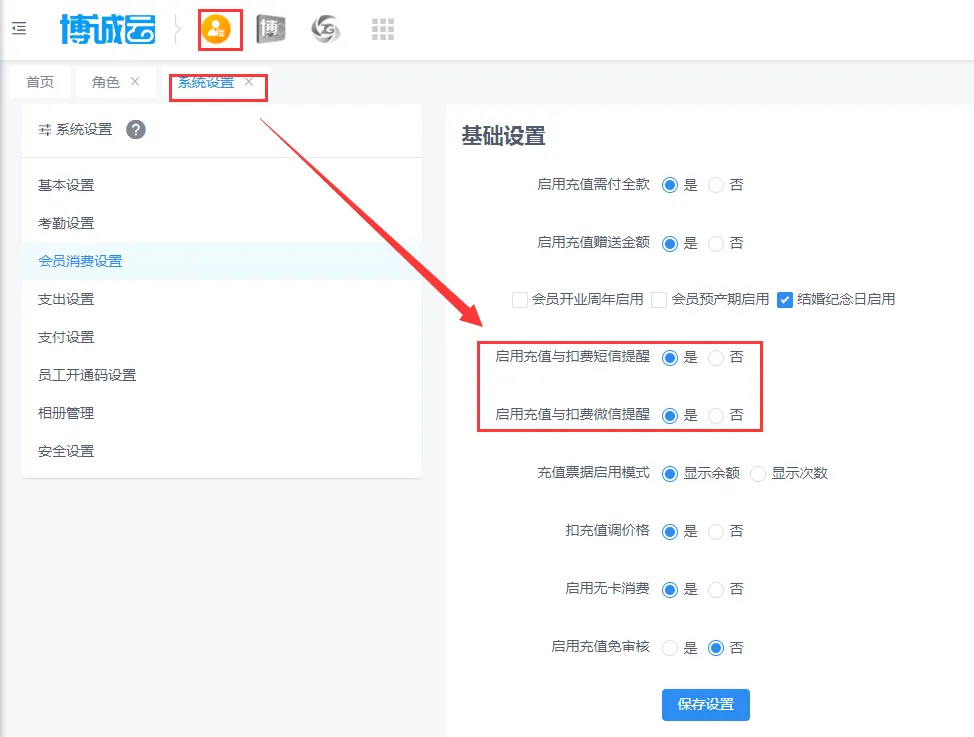Screen dimensions: 974x737
Task: Click the help question mark icon
Action: [x=136, y=129]
